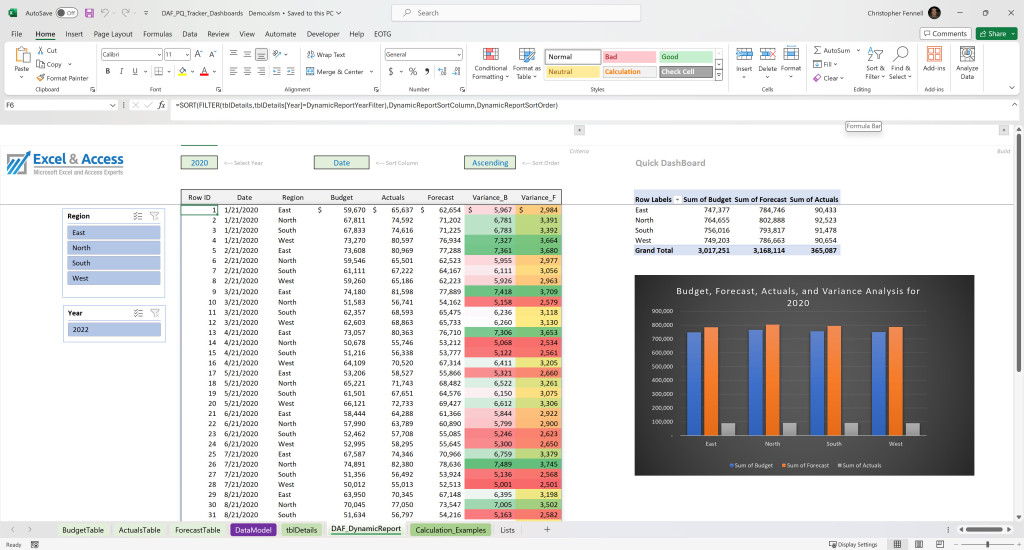Toggle North in Region slicer

click(114, 248)
